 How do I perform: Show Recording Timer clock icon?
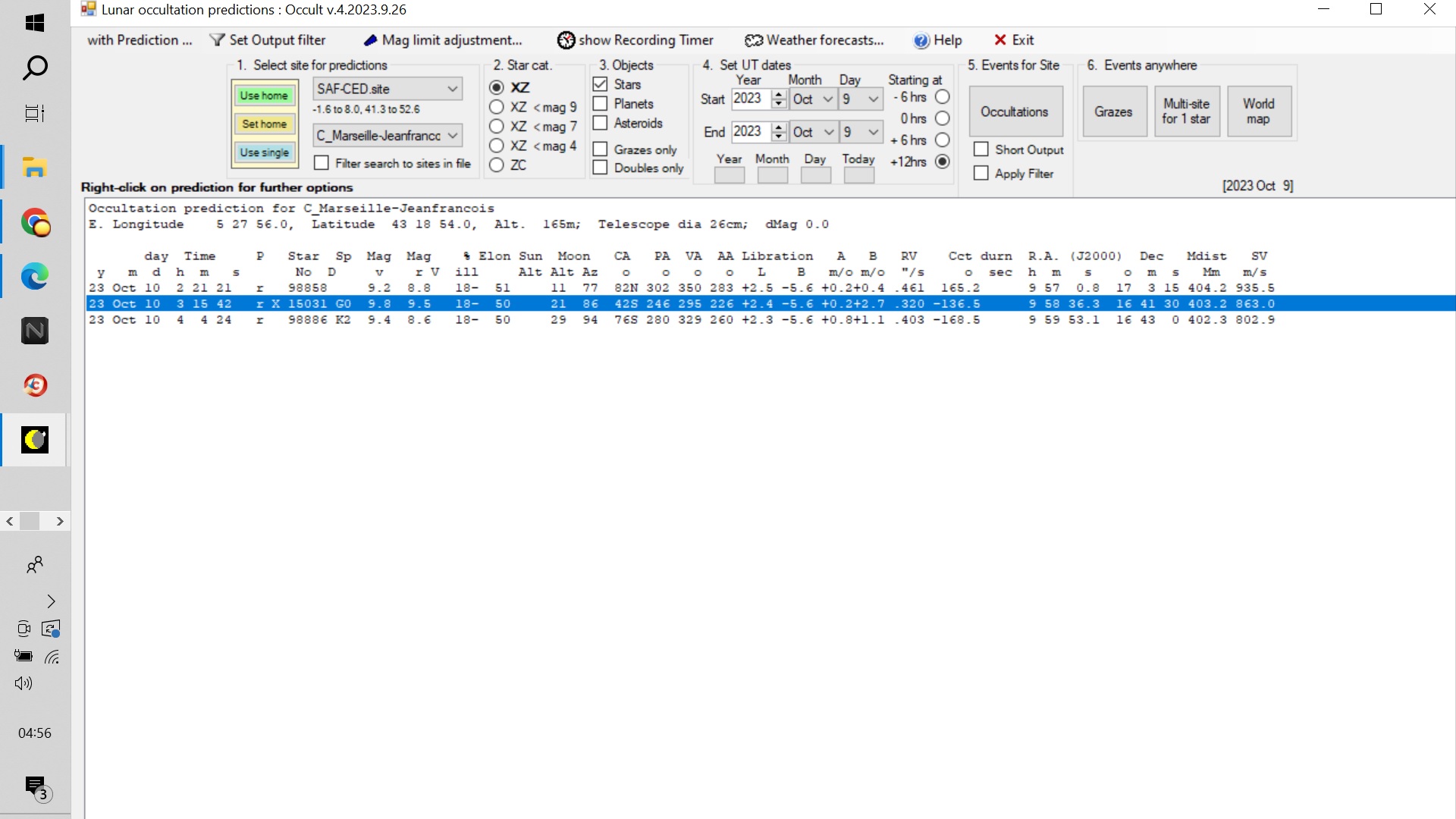[x=566, y=40]
